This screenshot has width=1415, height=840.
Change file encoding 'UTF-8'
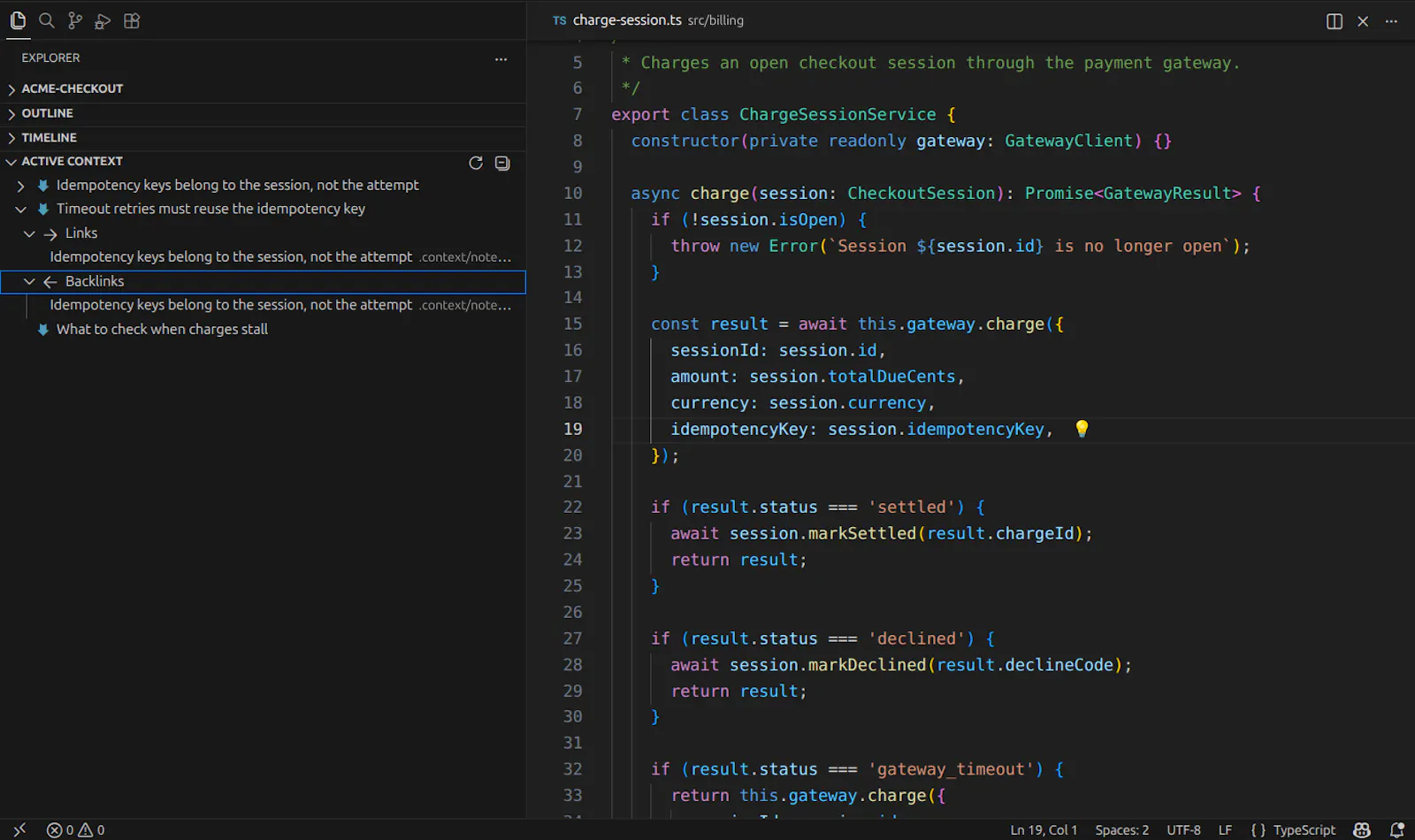tap(1183, 829)
